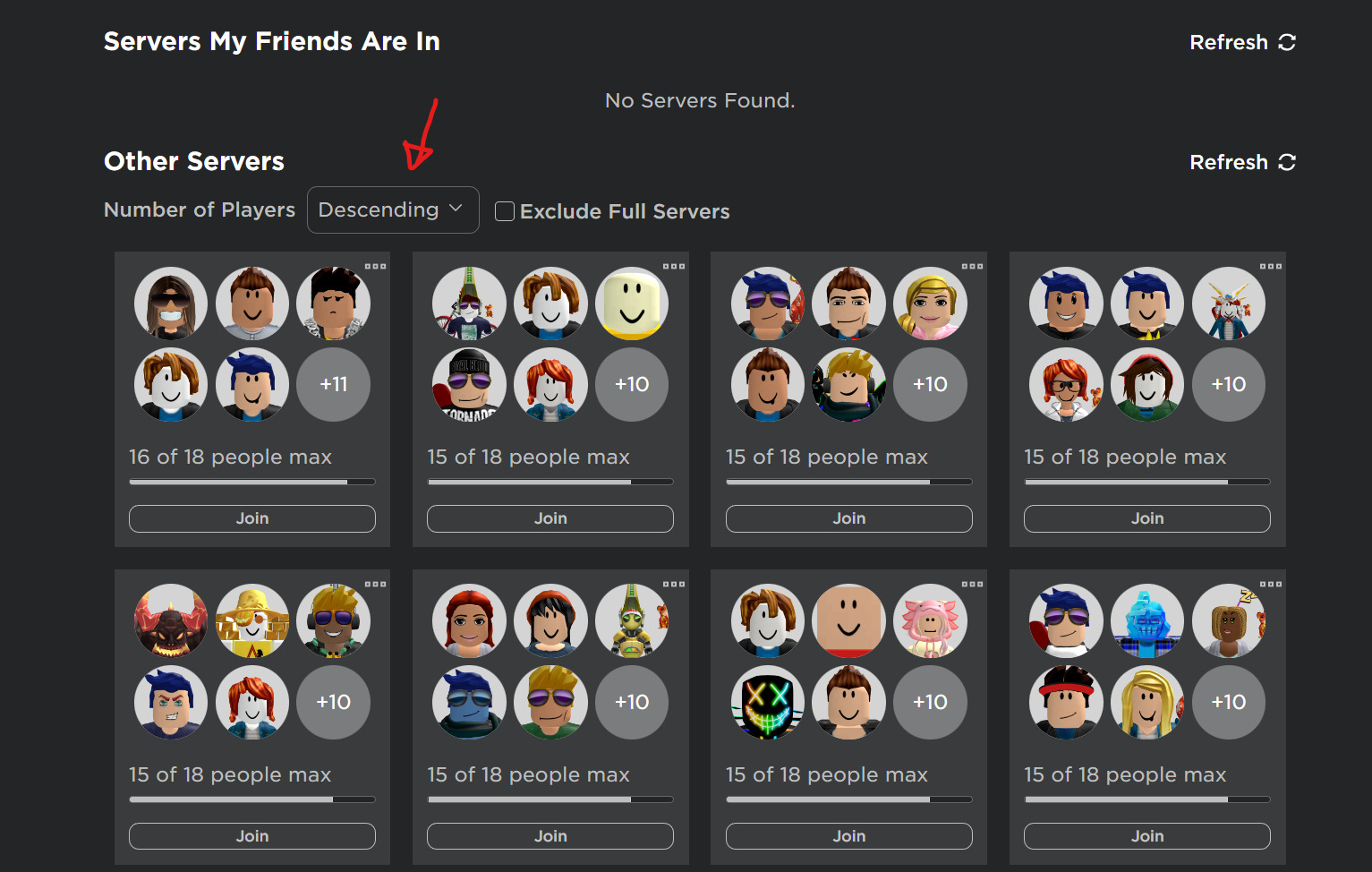The height and width of the screenshot is (872, 1372).
Task: Click the neon X-eyed mask avatar thumbnail
Action: [767, 702]
